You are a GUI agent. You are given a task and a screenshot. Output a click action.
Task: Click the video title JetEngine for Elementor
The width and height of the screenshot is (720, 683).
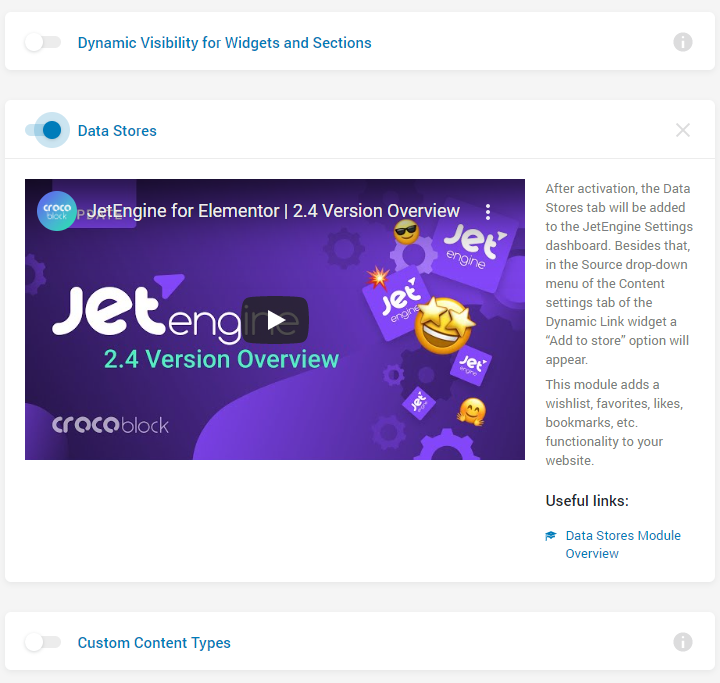point(273,211)
